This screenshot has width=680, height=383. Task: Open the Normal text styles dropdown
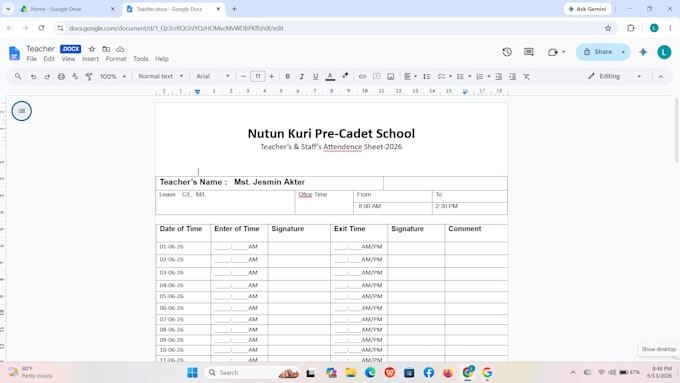tap(160, 76)
